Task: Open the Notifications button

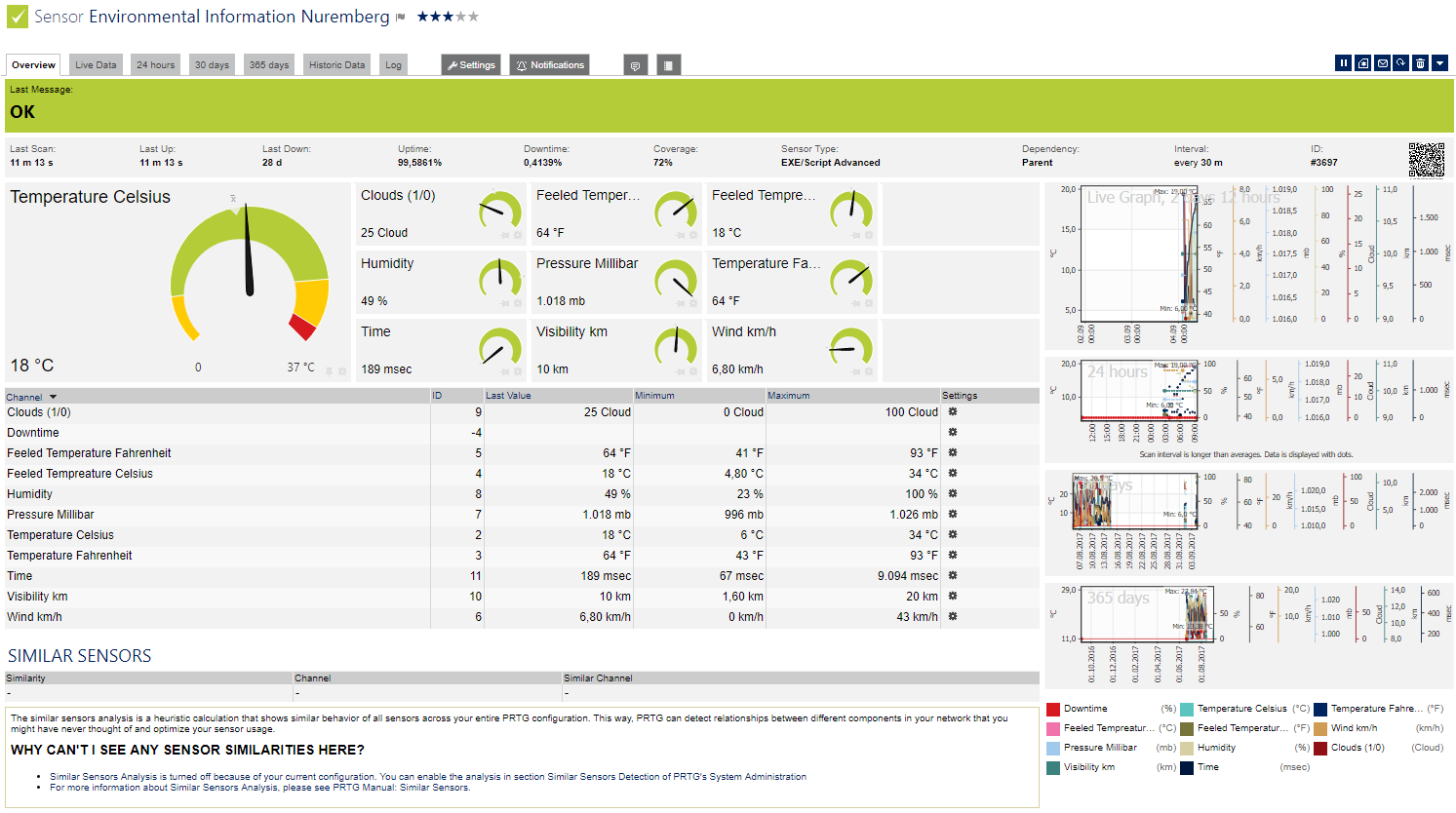Action: pyautogui.click(x=550, y=65)
